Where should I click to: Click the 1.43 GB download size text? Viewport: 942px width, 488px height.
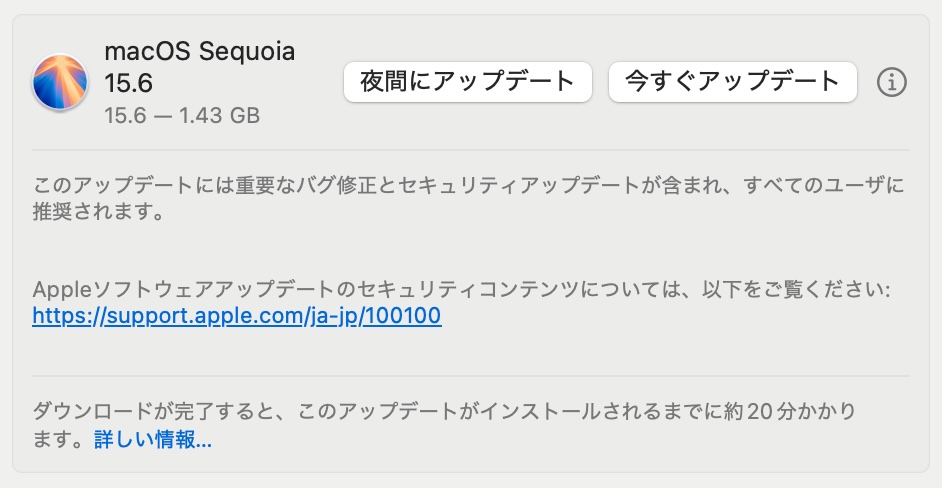[x=219, y=115]
